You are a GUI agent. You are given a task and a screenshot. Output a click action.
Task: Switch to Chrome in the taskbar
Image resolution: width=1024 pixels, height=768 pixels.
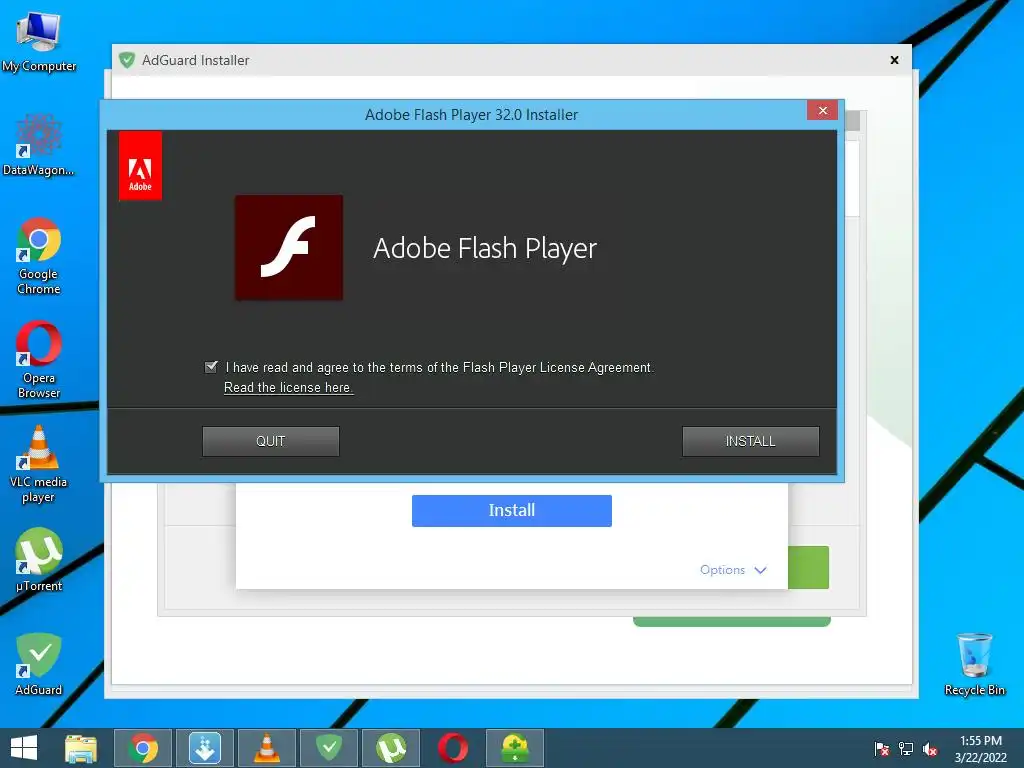click(143, 748)
